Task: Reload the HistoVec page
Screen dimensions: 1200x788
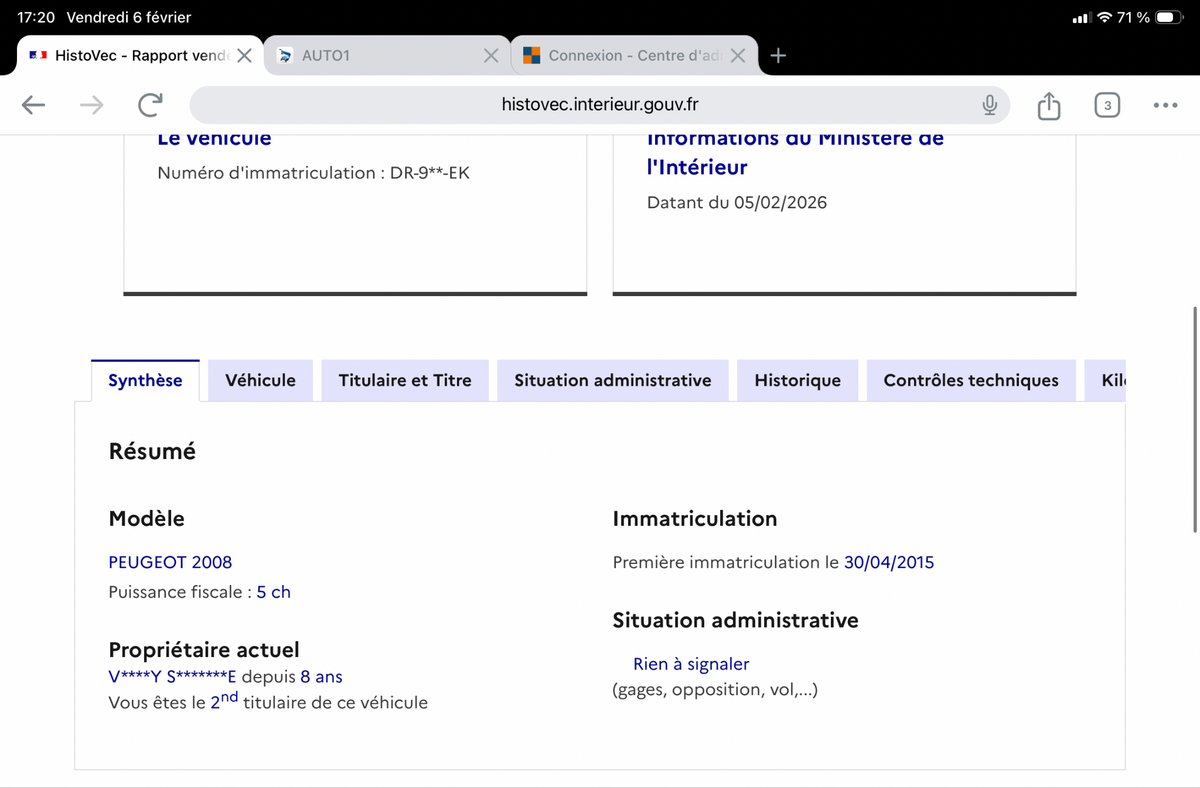Action: [151, 105]
